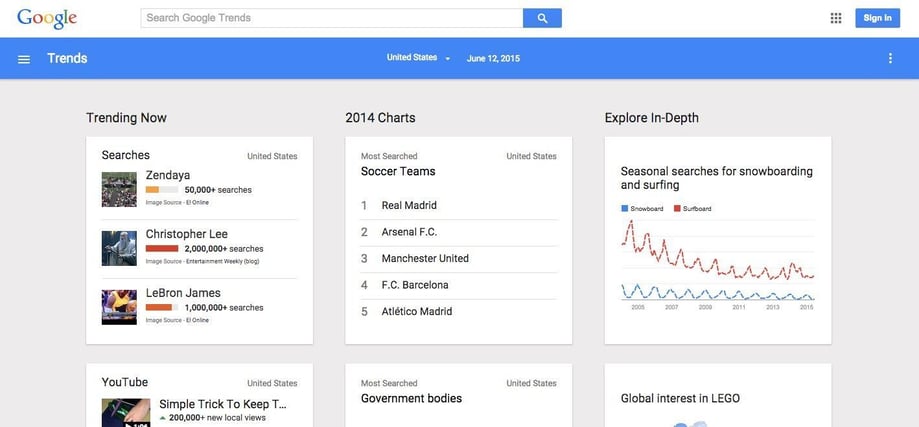
Task: Open the Explore In-Depth section heading
Action: coord(652,118)
